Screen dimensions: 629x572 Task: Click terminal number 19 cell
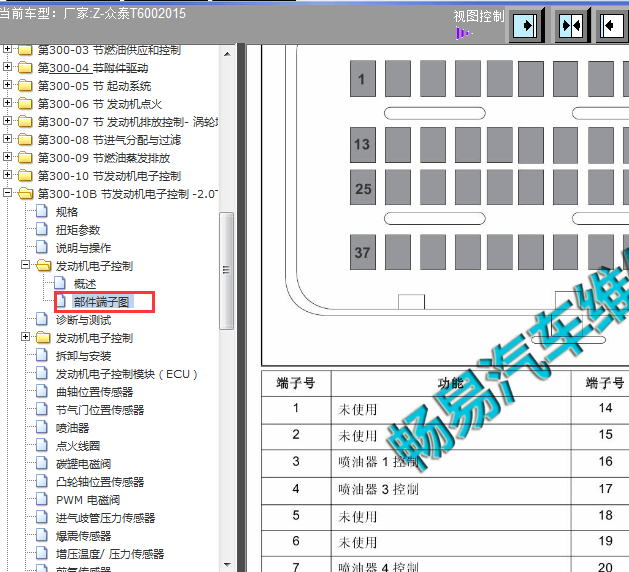coord(601,543)
